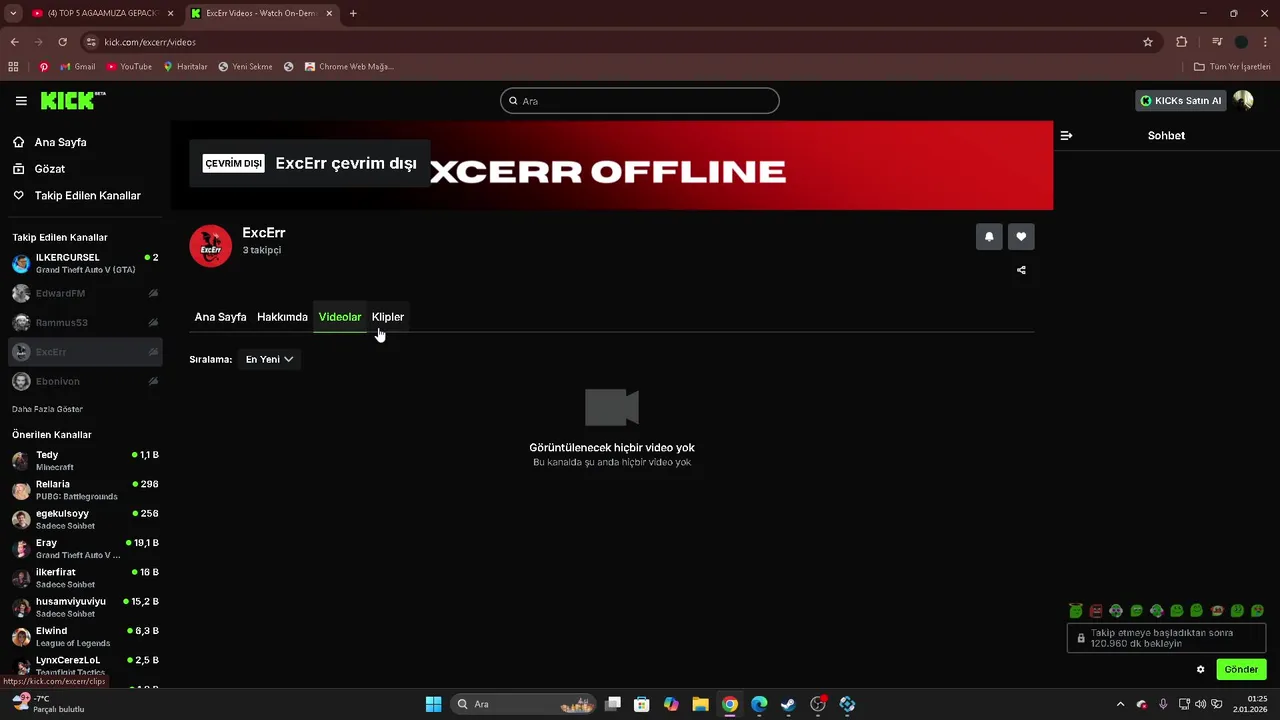
Task: Show hidden system tray icons
Action: point(1120,704)
